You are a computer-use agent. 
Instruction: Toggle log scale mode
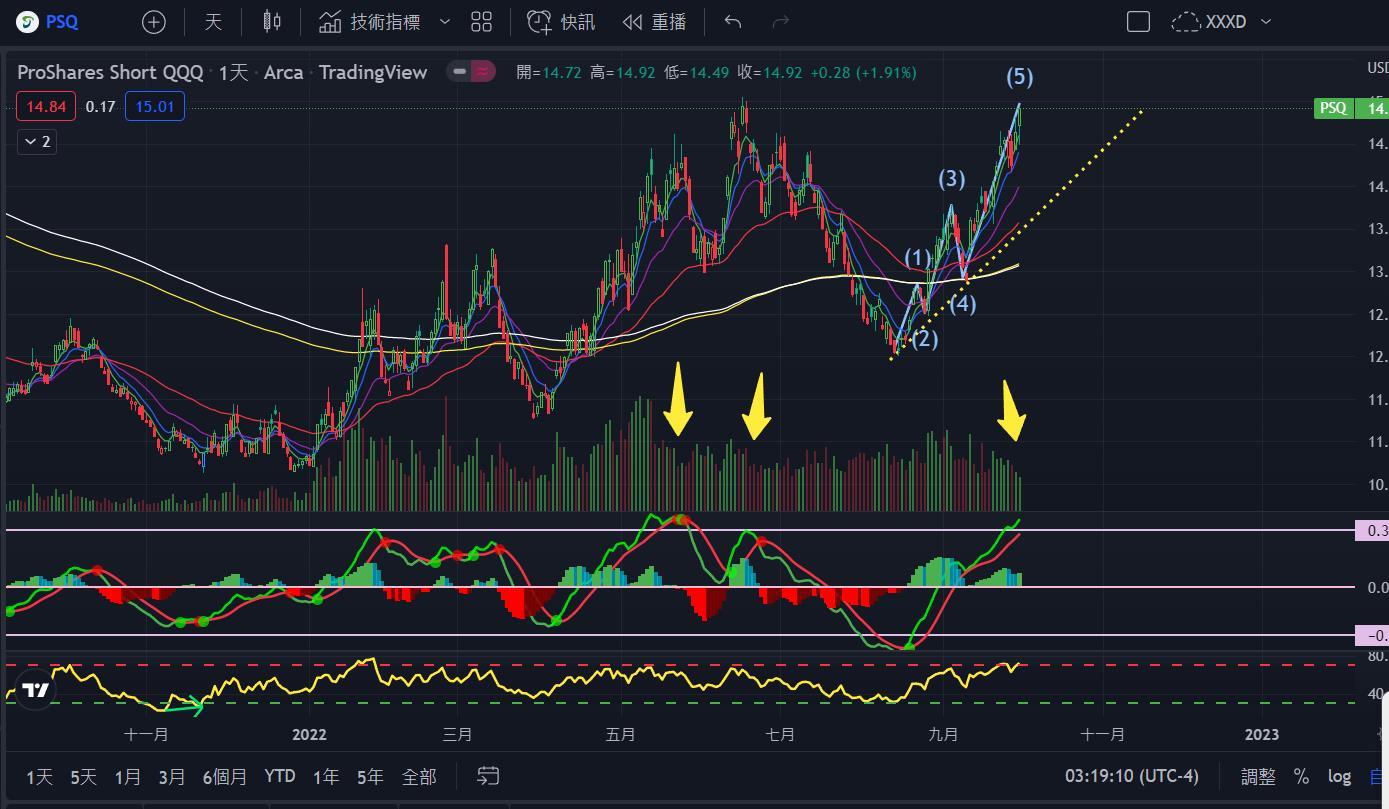pos(1339,776)
